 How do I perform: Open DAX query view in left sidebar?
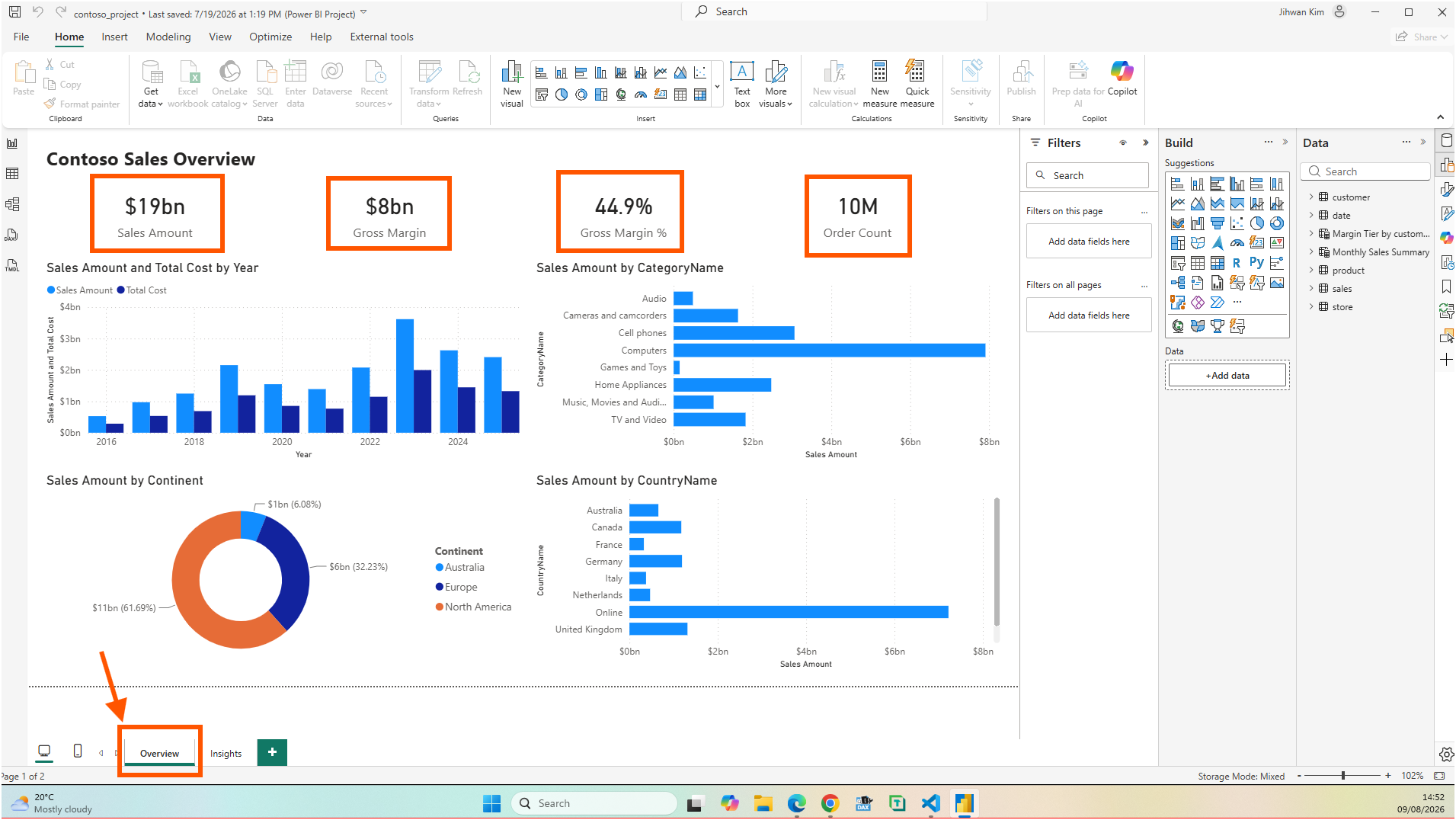click(x=12, y=235)
